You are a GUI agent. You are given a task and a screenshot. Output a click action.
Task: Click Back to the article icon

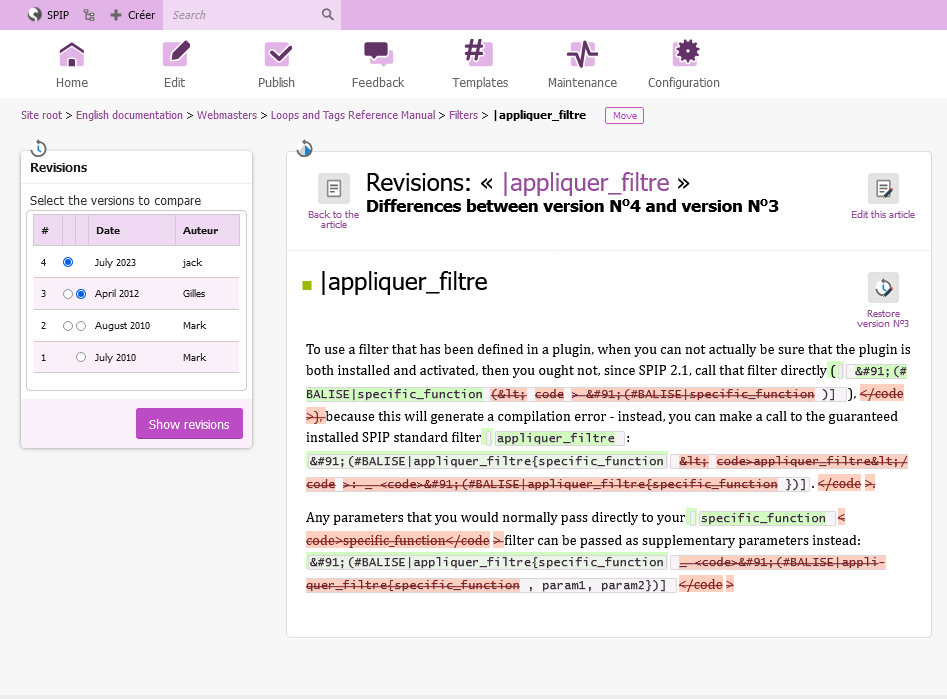tap(333, 189)
